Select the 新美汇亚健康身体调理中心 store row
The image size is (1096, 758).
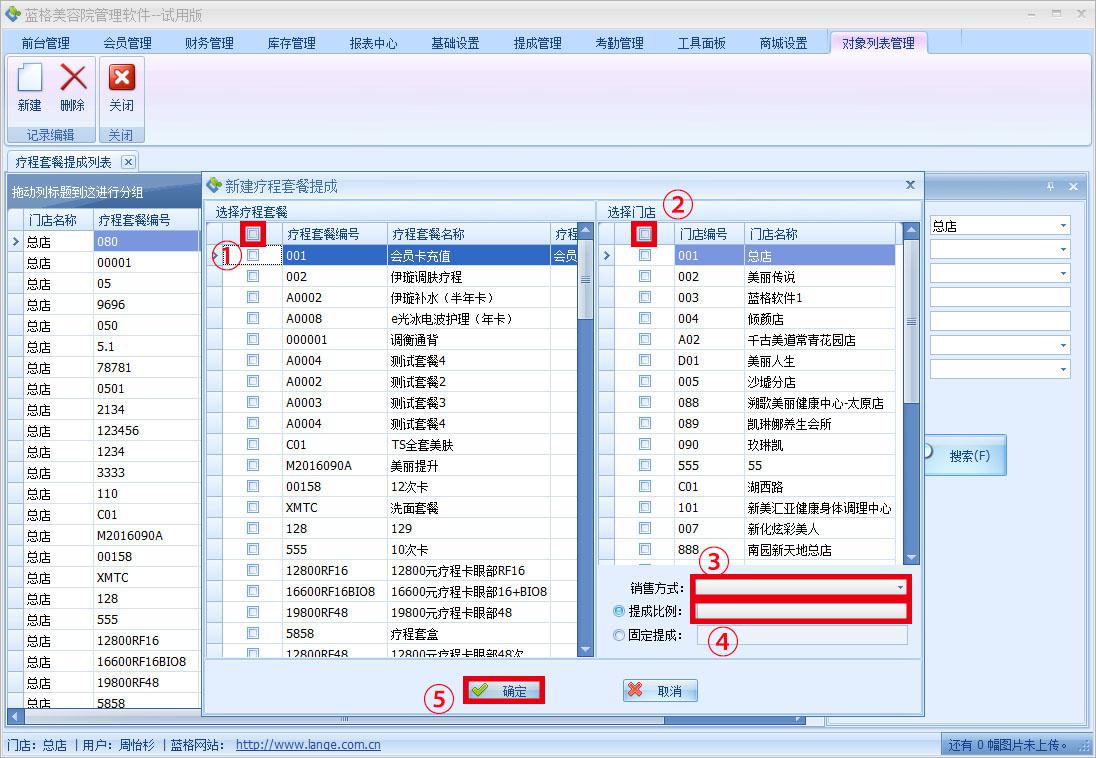747,507
